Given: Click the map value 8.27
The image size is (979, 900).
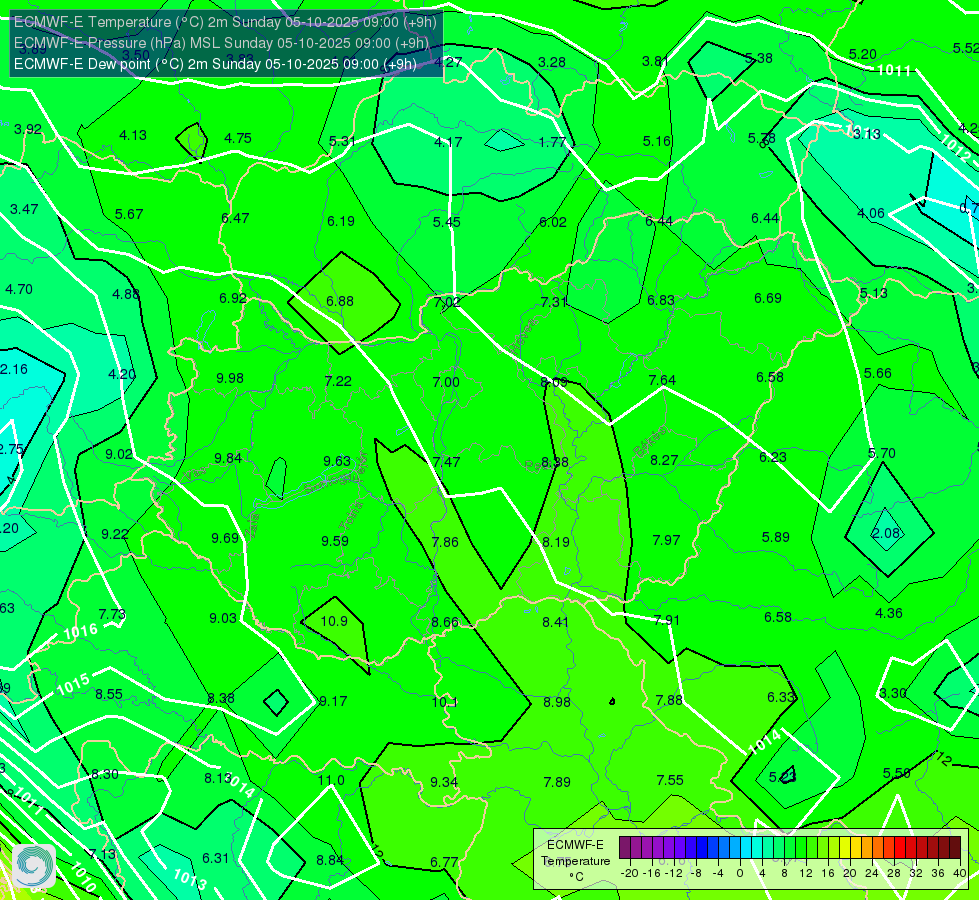Looking at the screenshot, I should coord(664,460).
